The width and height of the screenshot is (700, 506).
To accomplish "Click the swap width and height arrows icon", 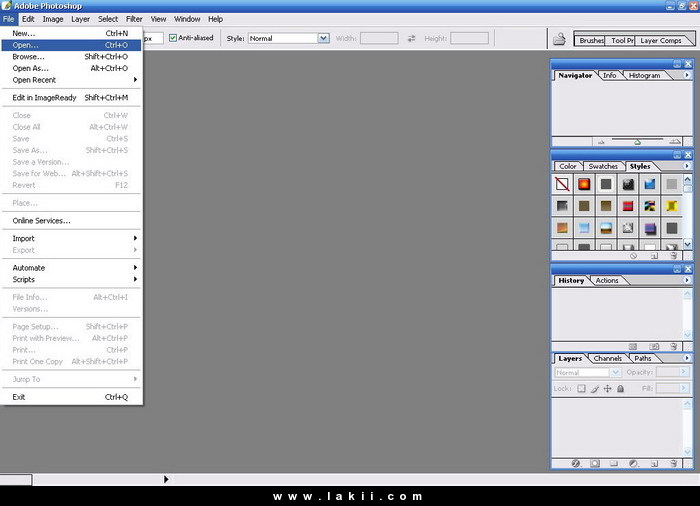I will 411,39.
